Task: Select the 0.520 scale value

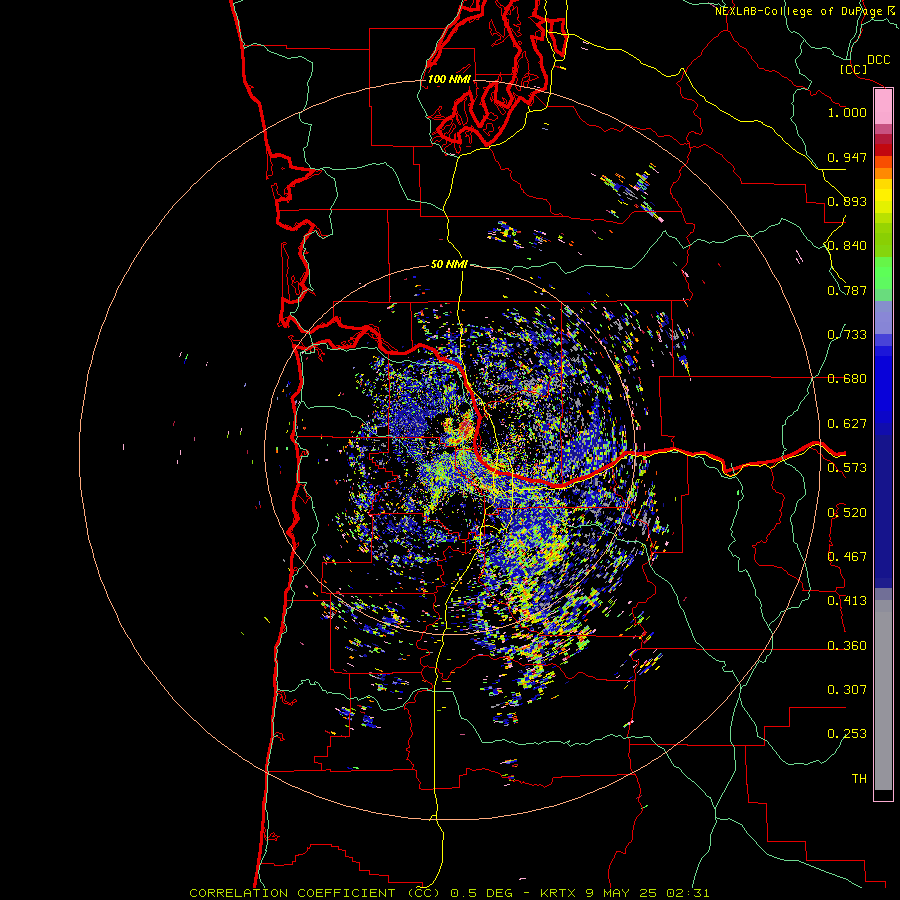Action: click(847, 513)
